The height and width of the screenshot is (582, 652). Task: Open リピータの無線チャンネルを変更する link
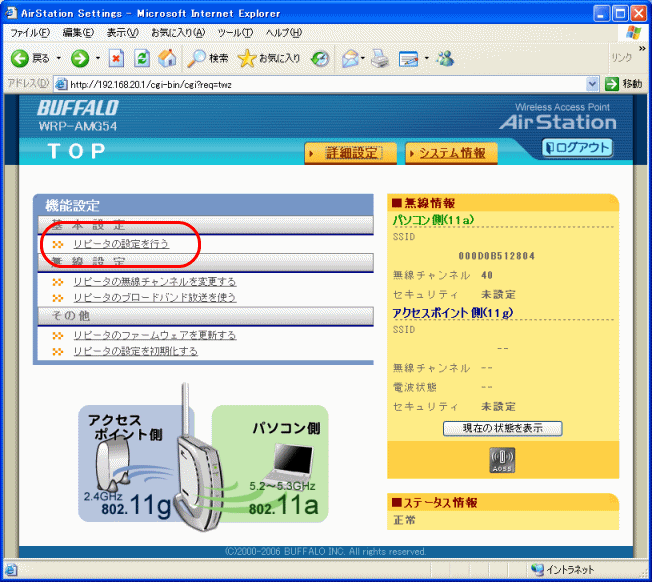tap(155, 282)
